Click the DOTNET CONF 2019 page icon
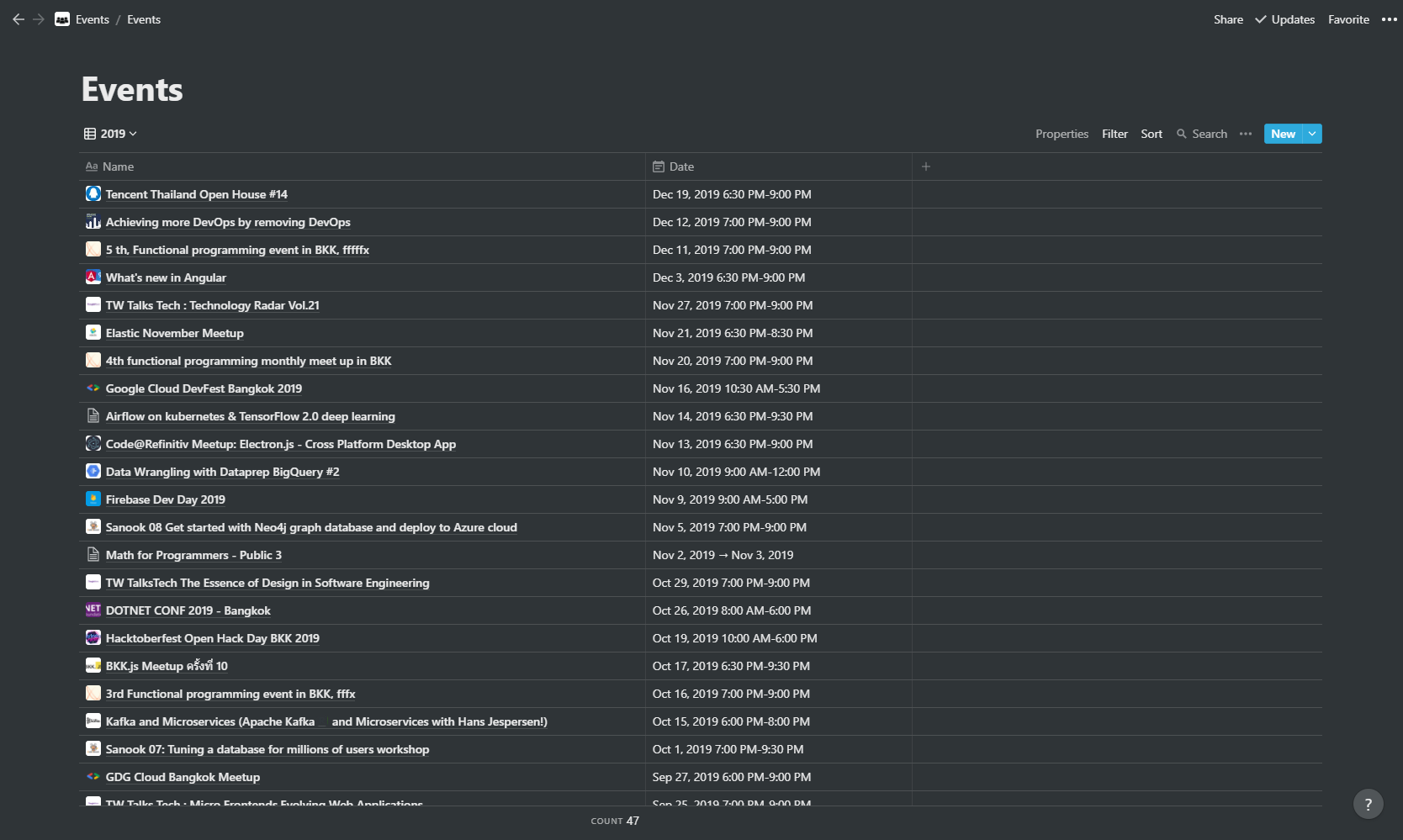This screenshot has width=1403, height=840. tap(93, 610)
